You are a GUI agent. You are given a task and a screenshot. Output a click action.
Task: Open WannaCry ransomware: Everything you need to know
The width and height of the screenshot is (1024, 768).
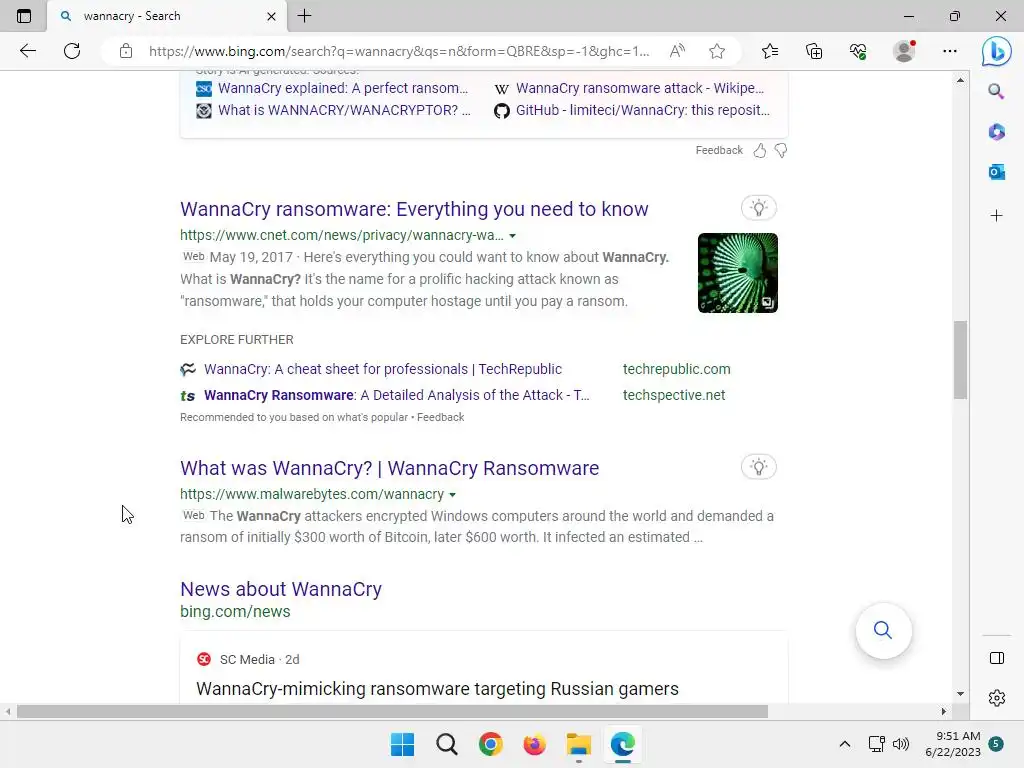click(x=414, y=209)
